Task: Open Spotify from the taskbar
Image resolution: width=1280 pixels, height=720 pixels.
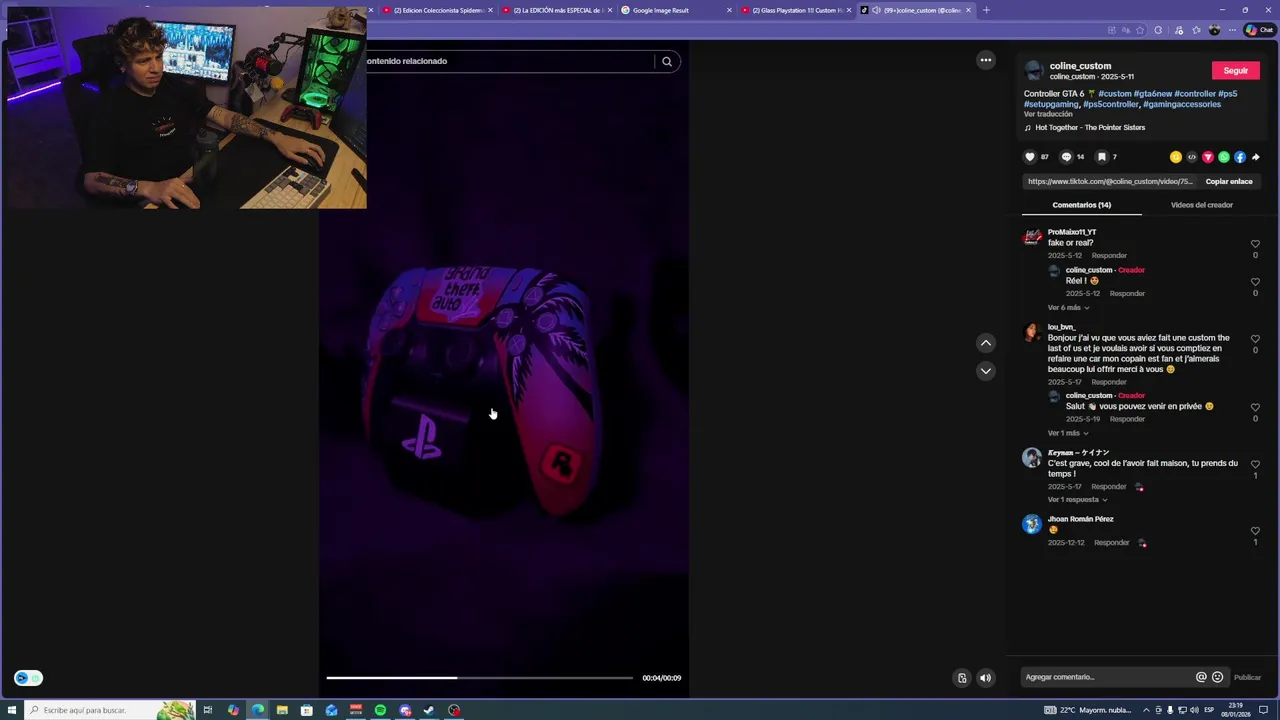Action: click(380, 710)
